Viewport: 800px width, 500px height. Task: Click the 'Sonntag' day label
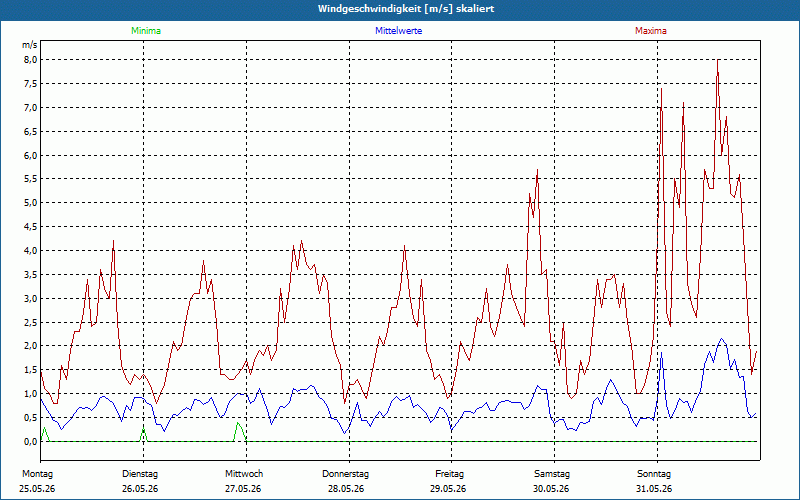click(654, 474)
